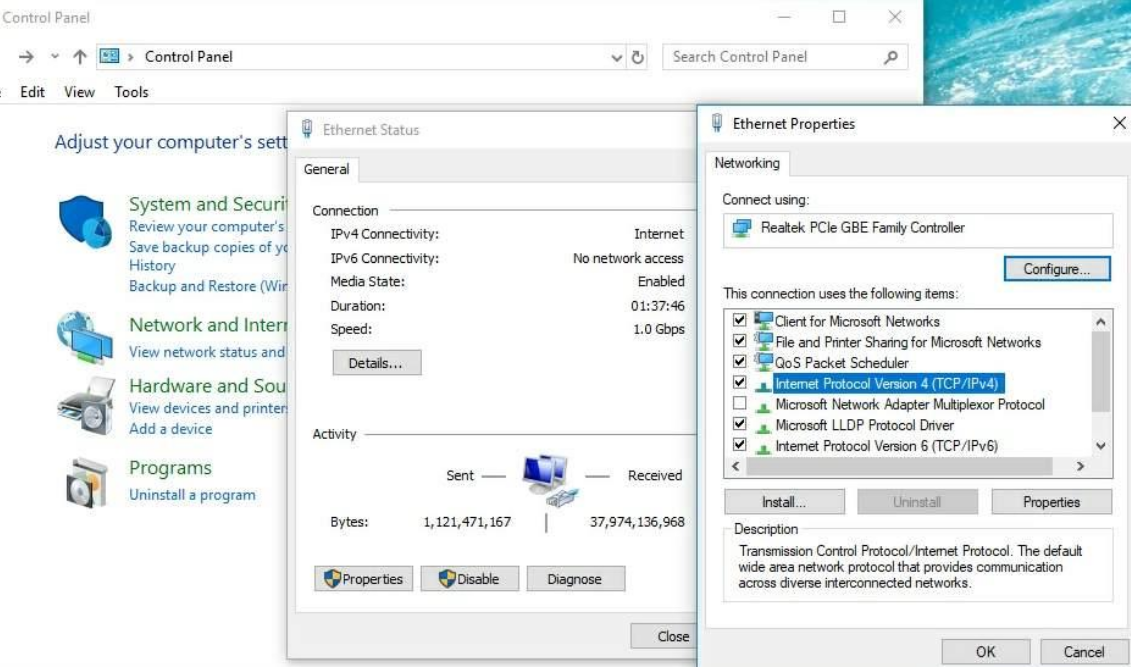The width and height of the screenshot is (1131, 667).
Task: Click the Forward arrow in Control Panel
Action: point(26,56)
